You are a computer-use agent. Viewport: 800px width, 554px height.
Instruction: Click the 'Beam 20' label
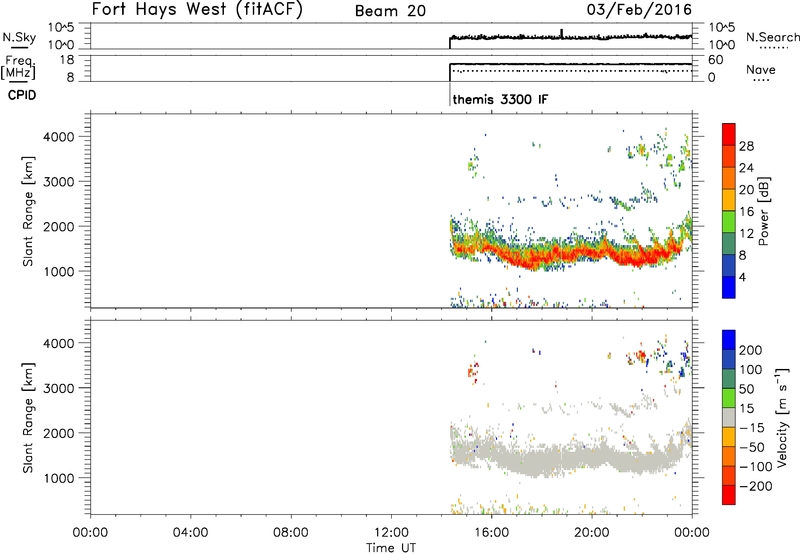click(x=390, y=11)
